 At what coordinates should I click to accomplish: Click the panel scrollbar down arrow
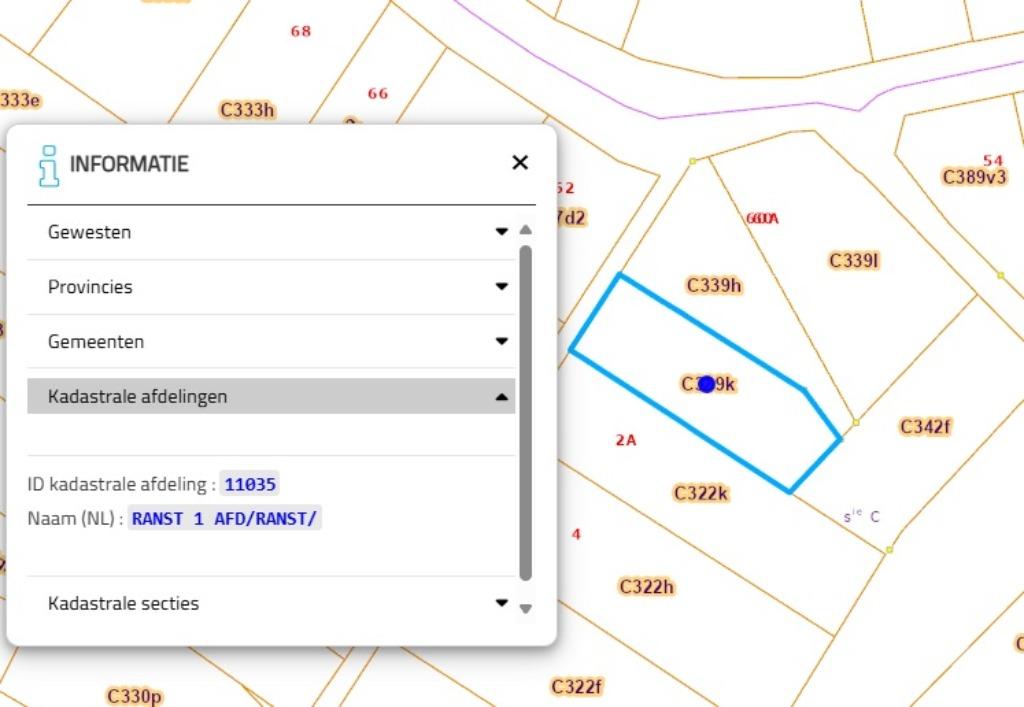pos(526,608)
